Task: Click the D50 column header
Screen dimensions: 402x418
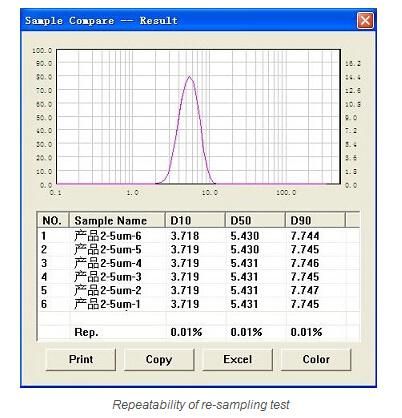Action: click(255, 220)
